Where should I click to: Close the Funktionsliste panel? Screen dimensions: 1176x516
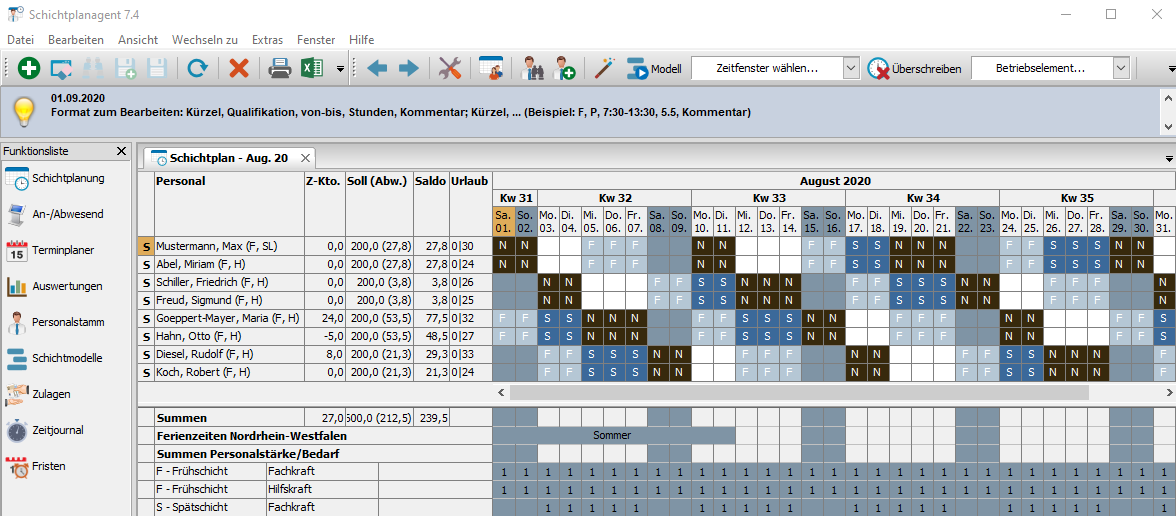(122, 152)
